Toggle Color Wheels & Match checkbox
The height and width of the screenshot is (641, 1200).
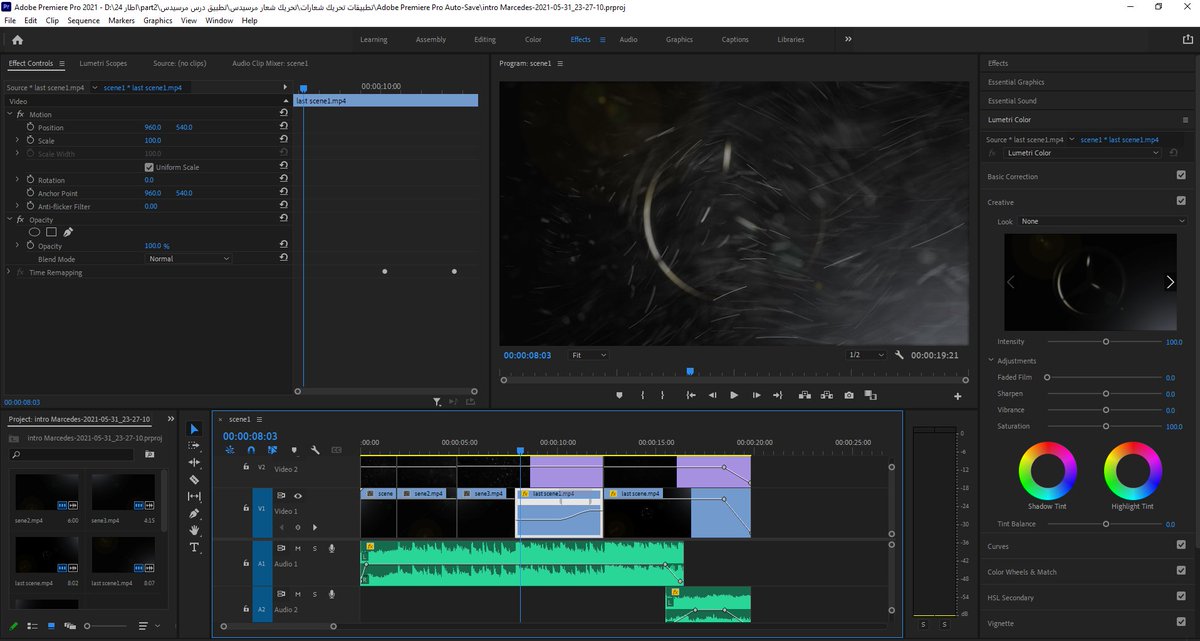click(x=1181, y=572)
